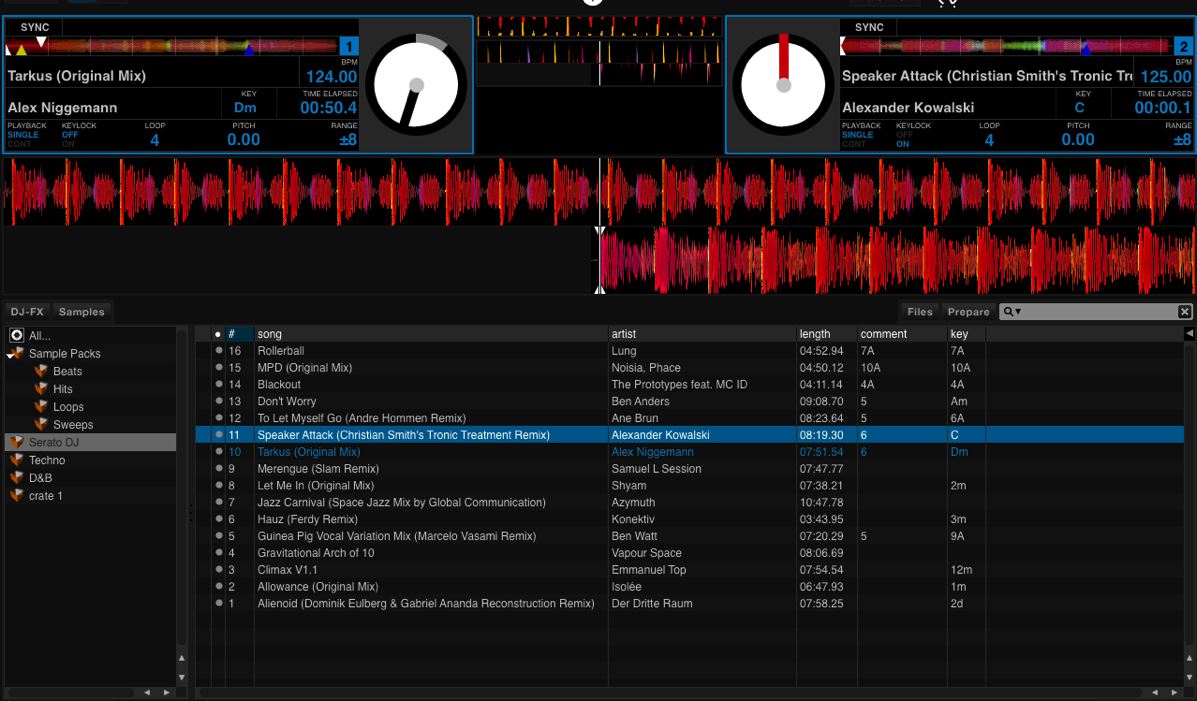The width and height of the screenshot is (1197, 701).
Task: Click the Beats sample pack crate icon
Action: [41, 371]
